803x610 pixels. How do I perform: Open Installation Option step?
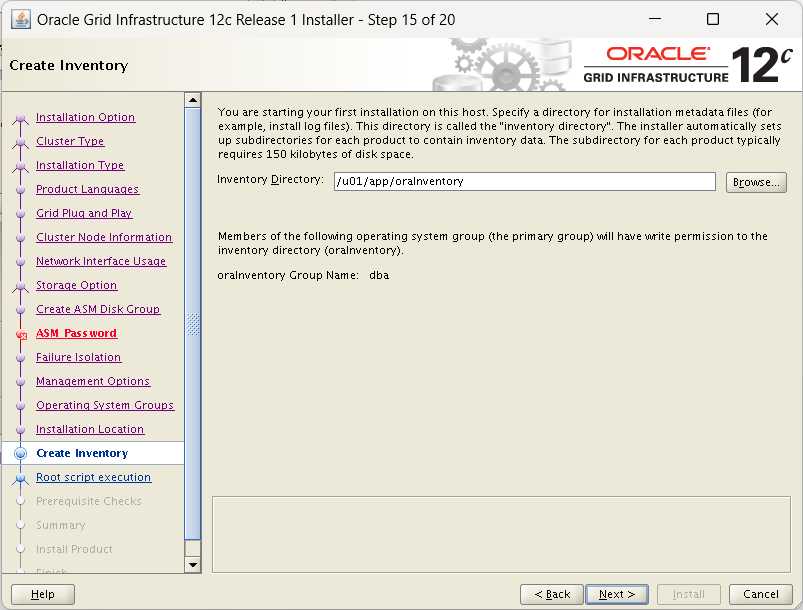click(x=86, y=117)
